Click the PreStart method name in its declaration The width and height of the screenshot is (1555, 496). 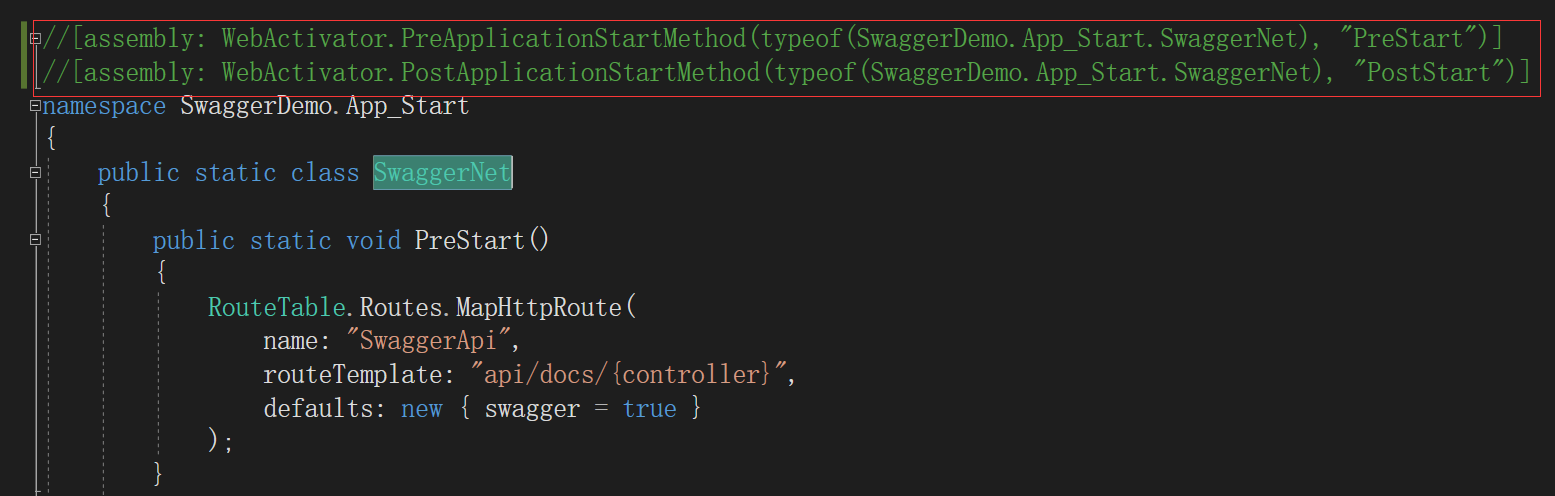(469, 241)
